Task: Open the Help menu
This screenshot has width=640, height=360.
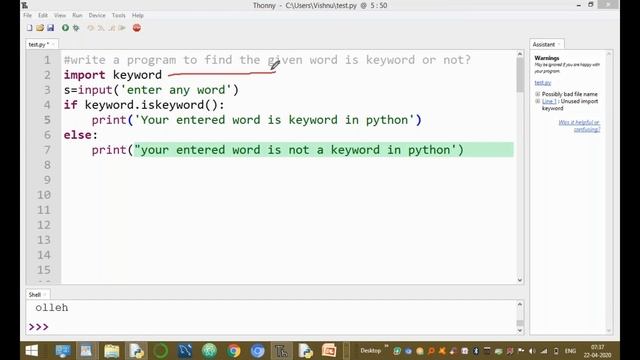Action: [138, 15]
